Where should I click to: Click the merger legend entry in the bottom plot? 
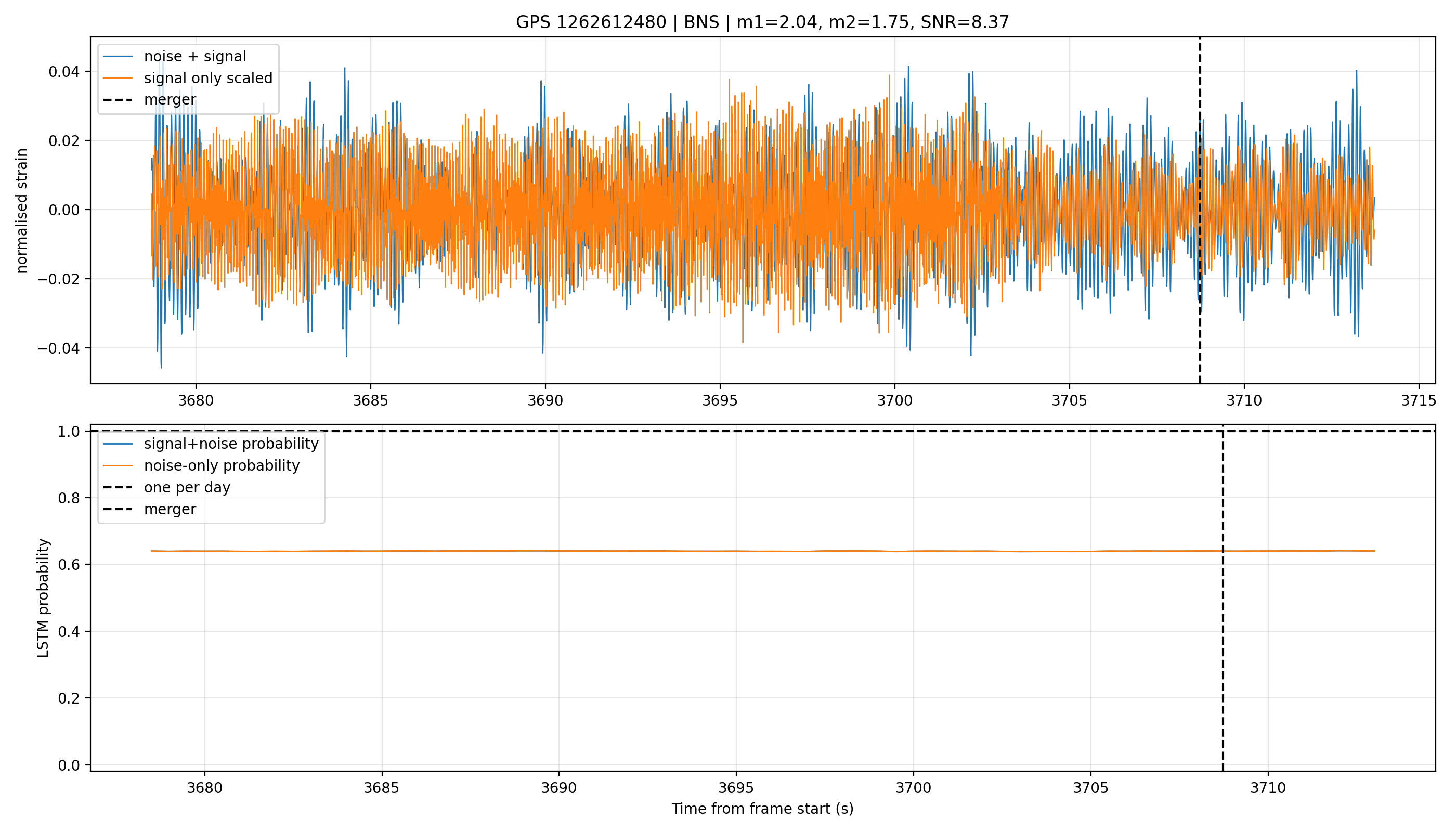point(149,509)
